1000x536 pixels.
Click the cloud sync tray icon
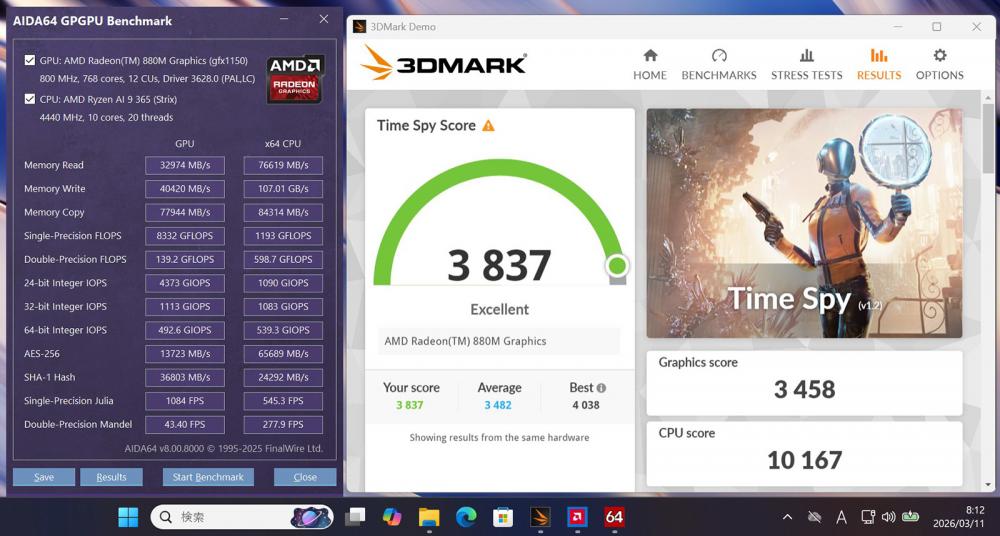click(814, 517)
